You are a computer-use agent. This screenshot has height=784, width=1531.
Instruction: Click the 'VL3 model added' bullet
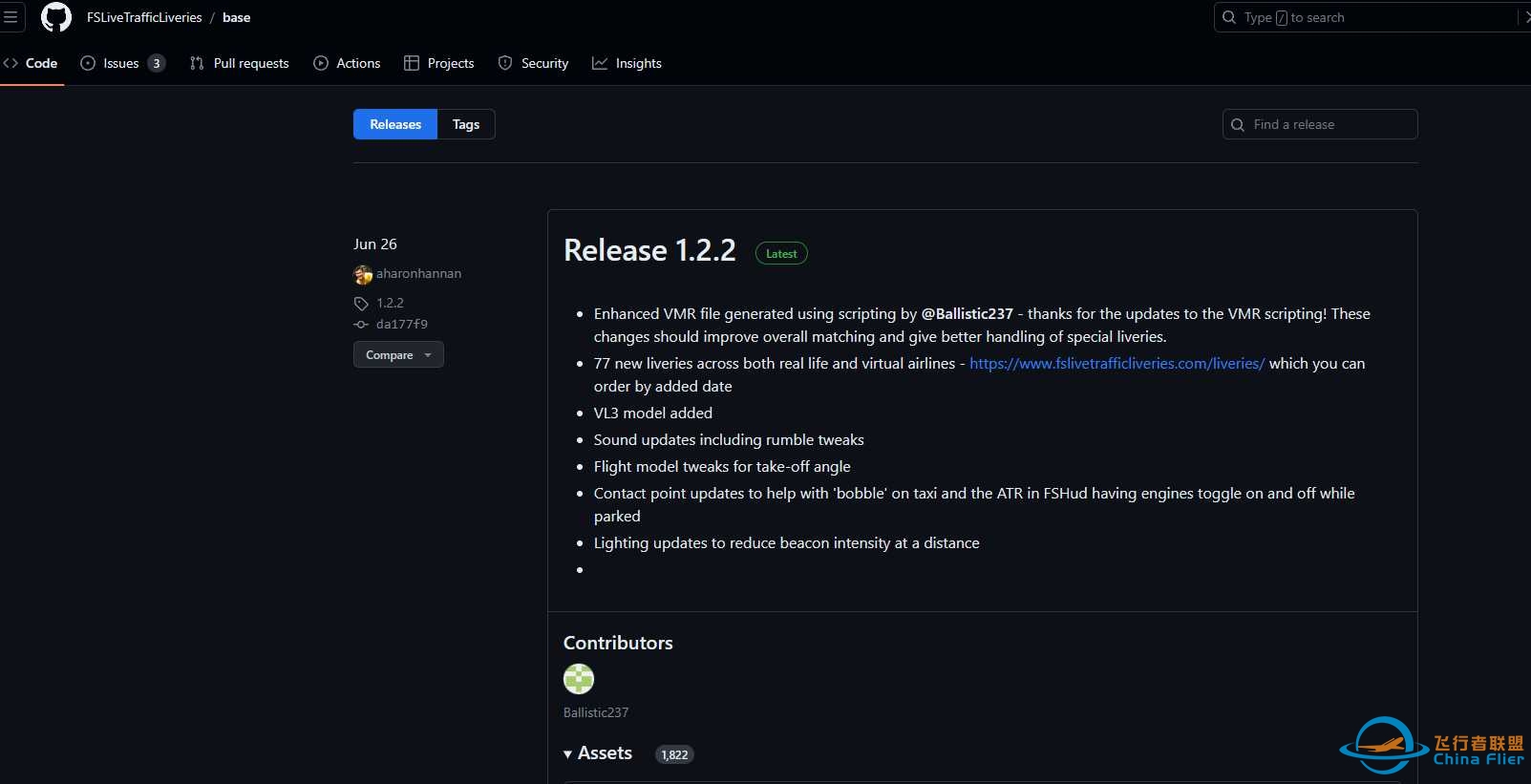point(653,413)
